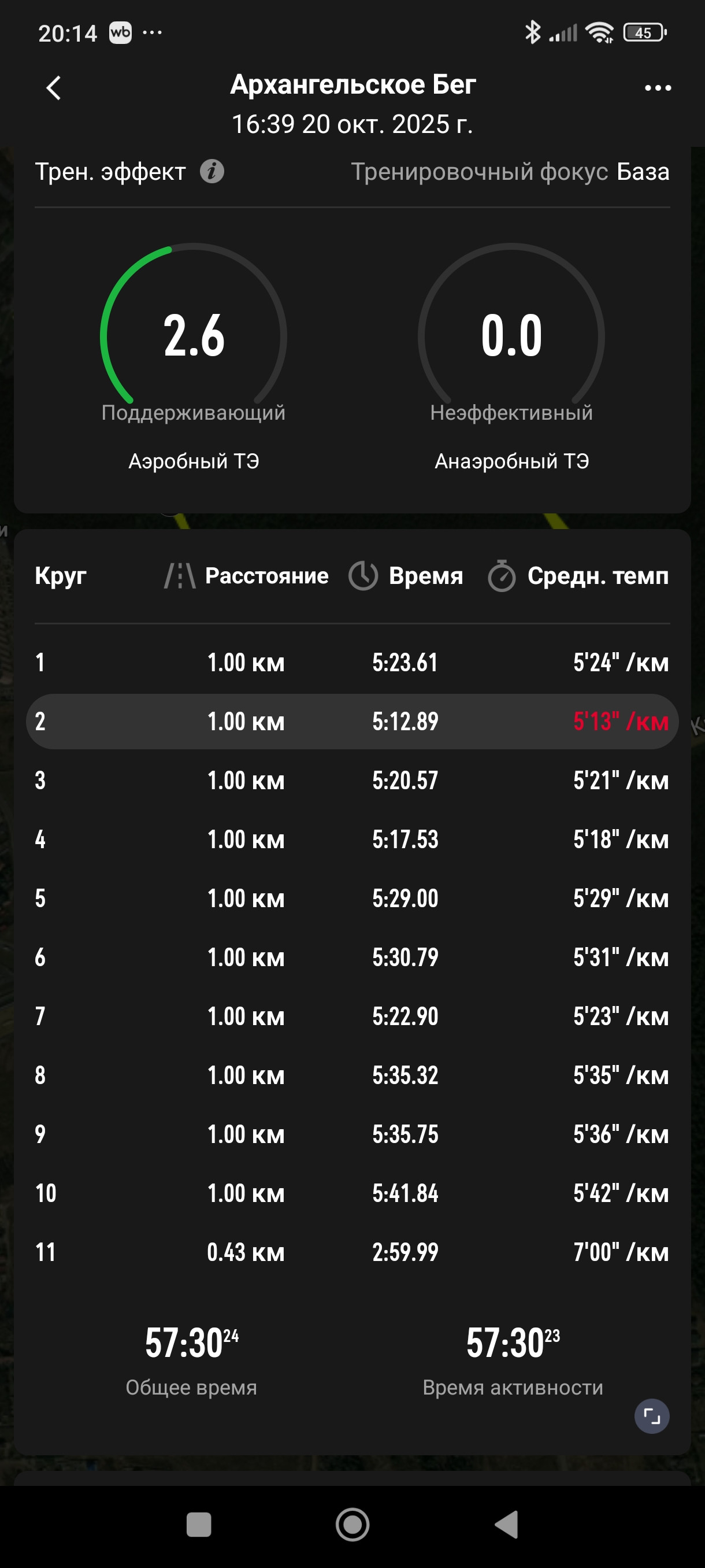The width and height of the screenshot is (705, 1568).
Task: Tap the Тренировочный фокус База label
Action: tap(510, 172)
